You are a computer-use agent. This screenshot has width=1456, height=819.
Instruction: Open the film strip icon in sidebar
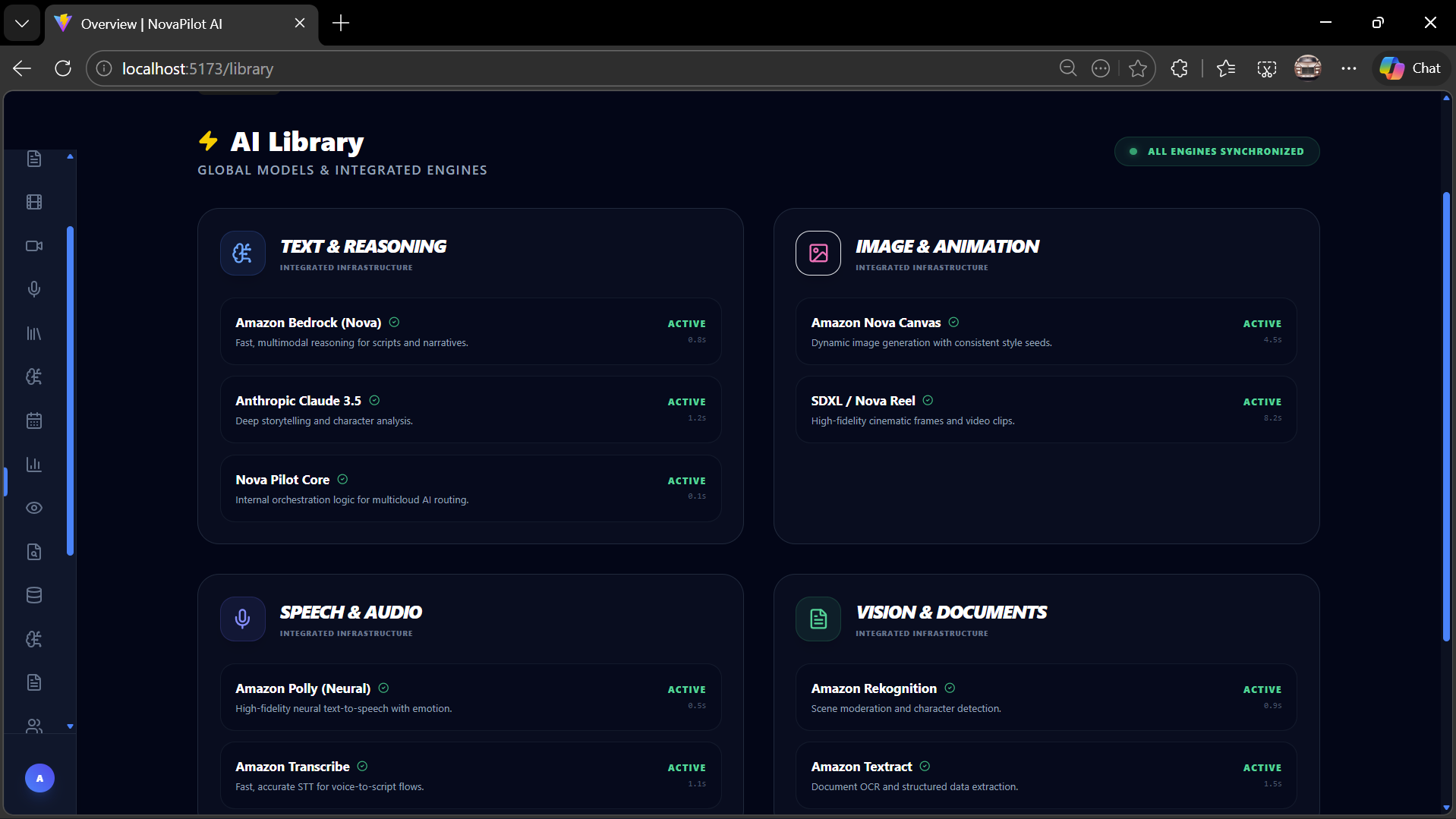tap(34, 202)
